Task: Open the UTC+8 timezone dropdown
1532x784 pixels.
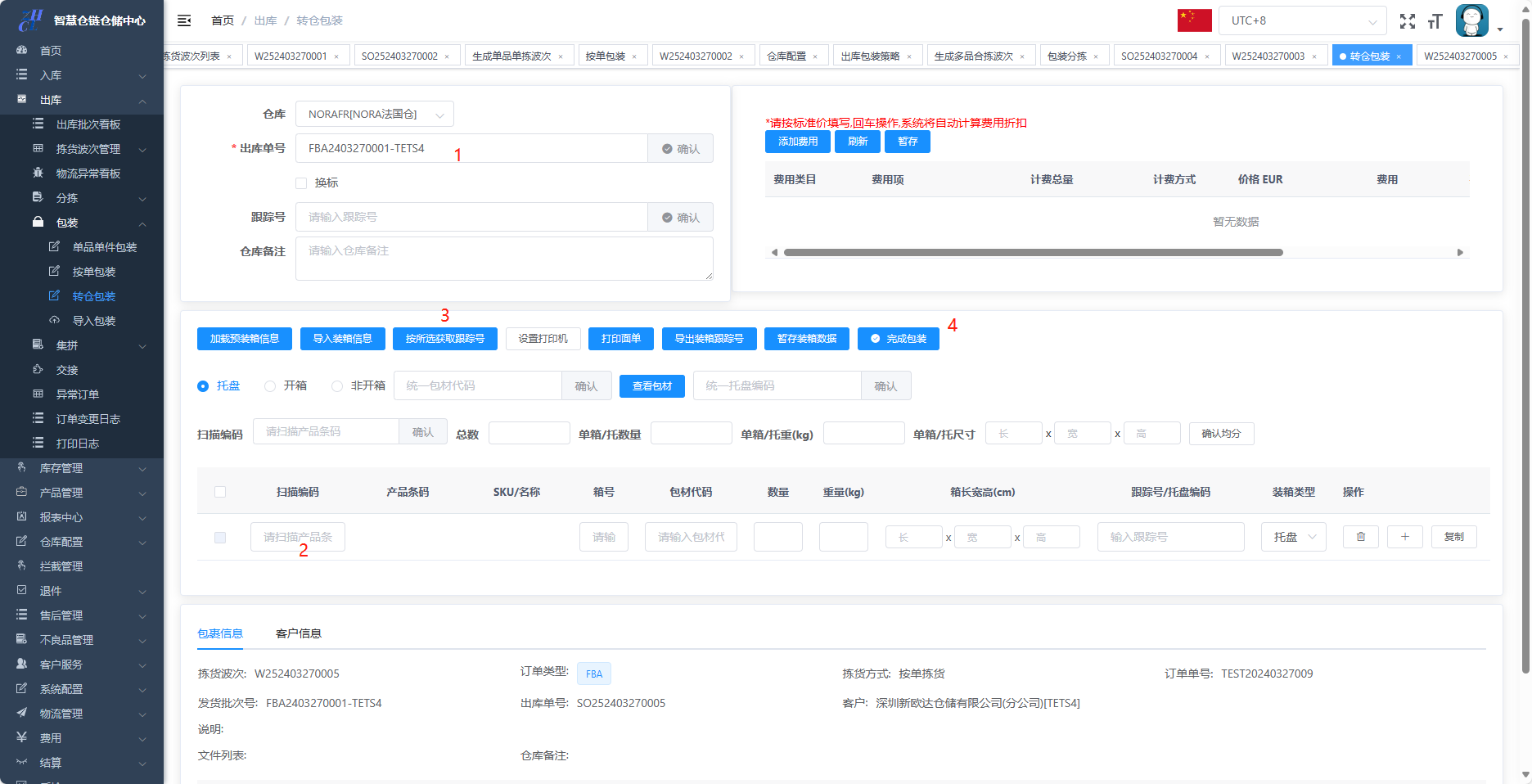Action: click(x=1302, y=20)
